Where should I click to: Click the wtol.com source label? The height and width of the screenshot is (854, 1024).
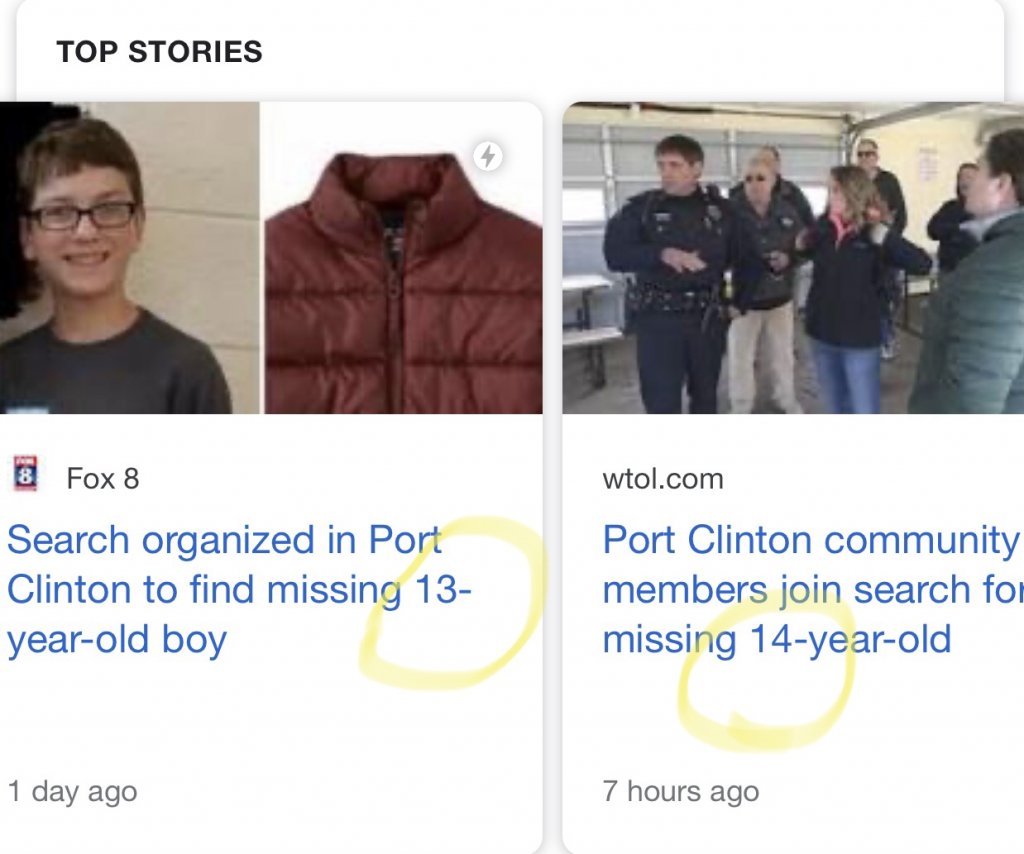click(x=663, y=479)
